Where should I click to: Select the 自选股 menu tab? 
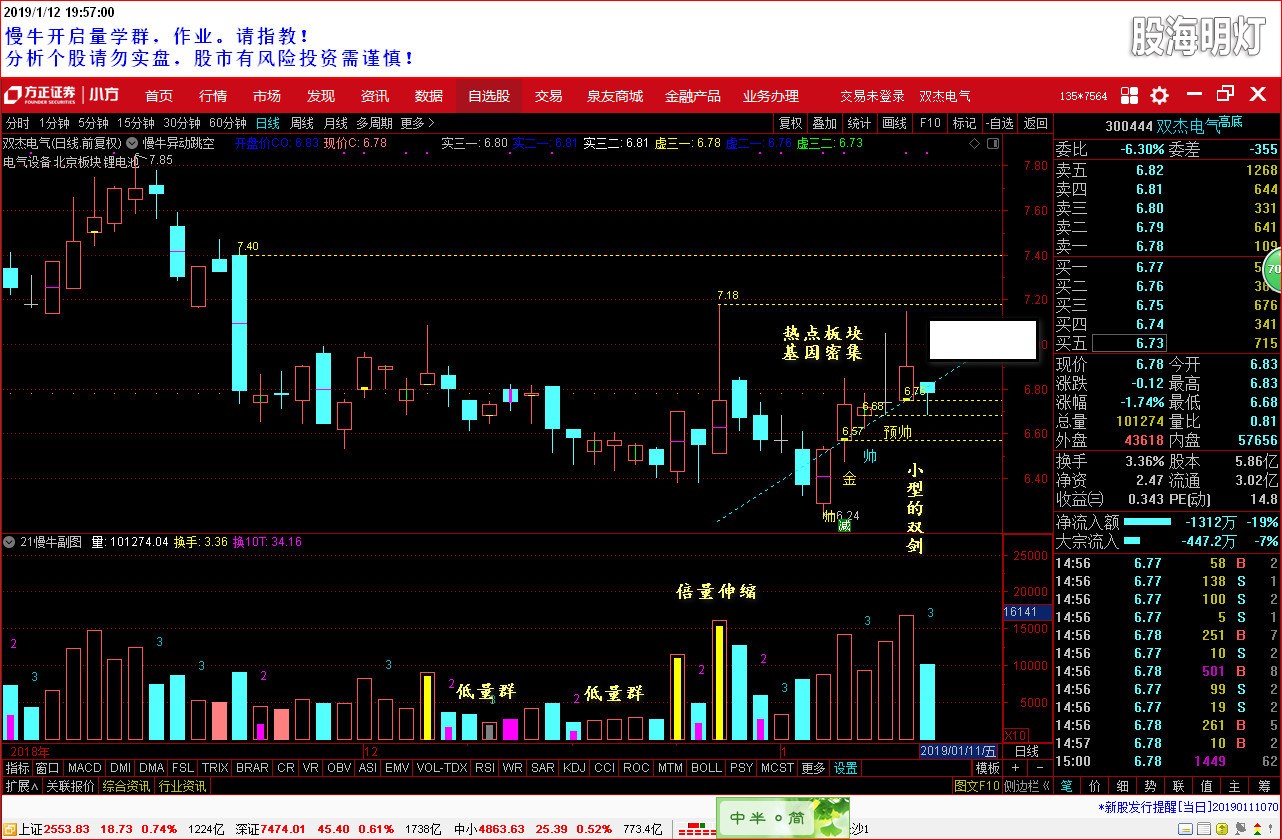pyautogui.click(x=489, y=96)
